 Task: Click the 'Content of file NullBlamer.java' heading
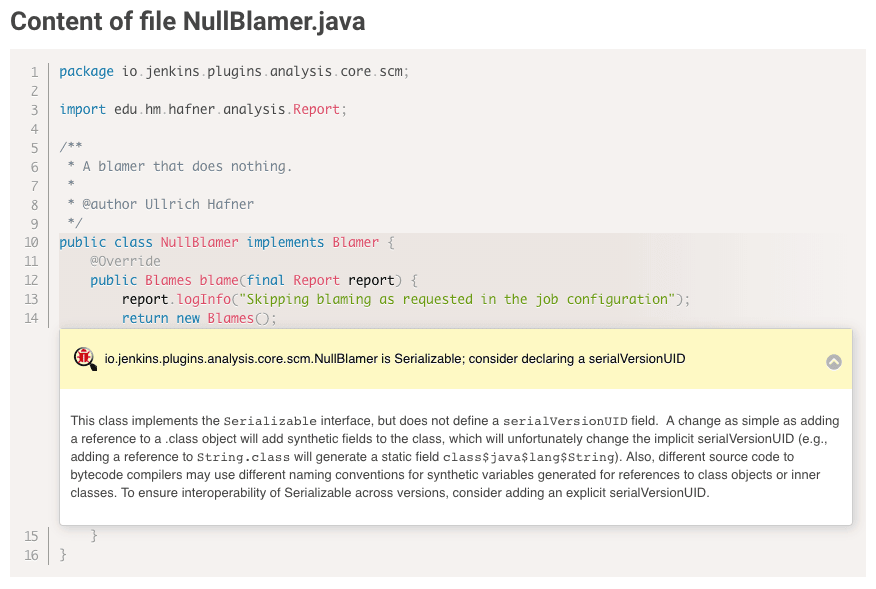click(x=187, y=21)
